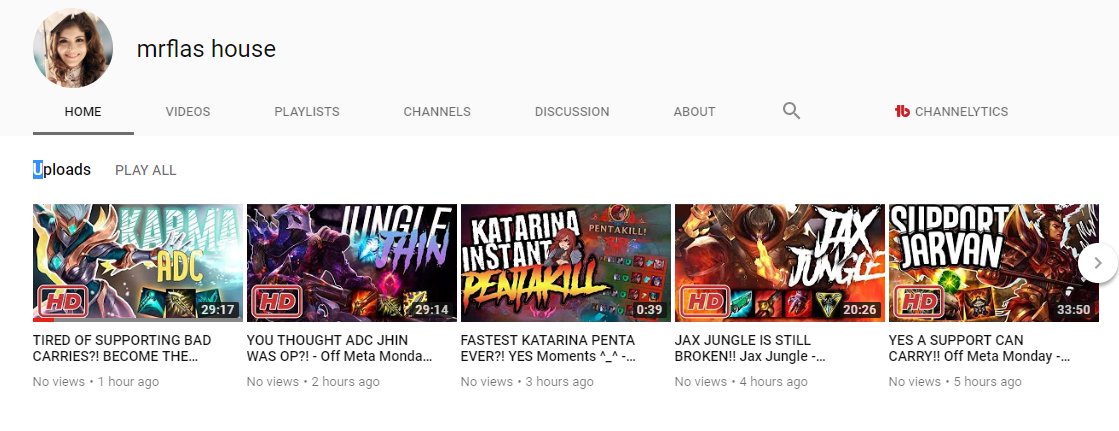Click PLAY ALL for uploads
1119x431 pixels.
tap(146, 170)
